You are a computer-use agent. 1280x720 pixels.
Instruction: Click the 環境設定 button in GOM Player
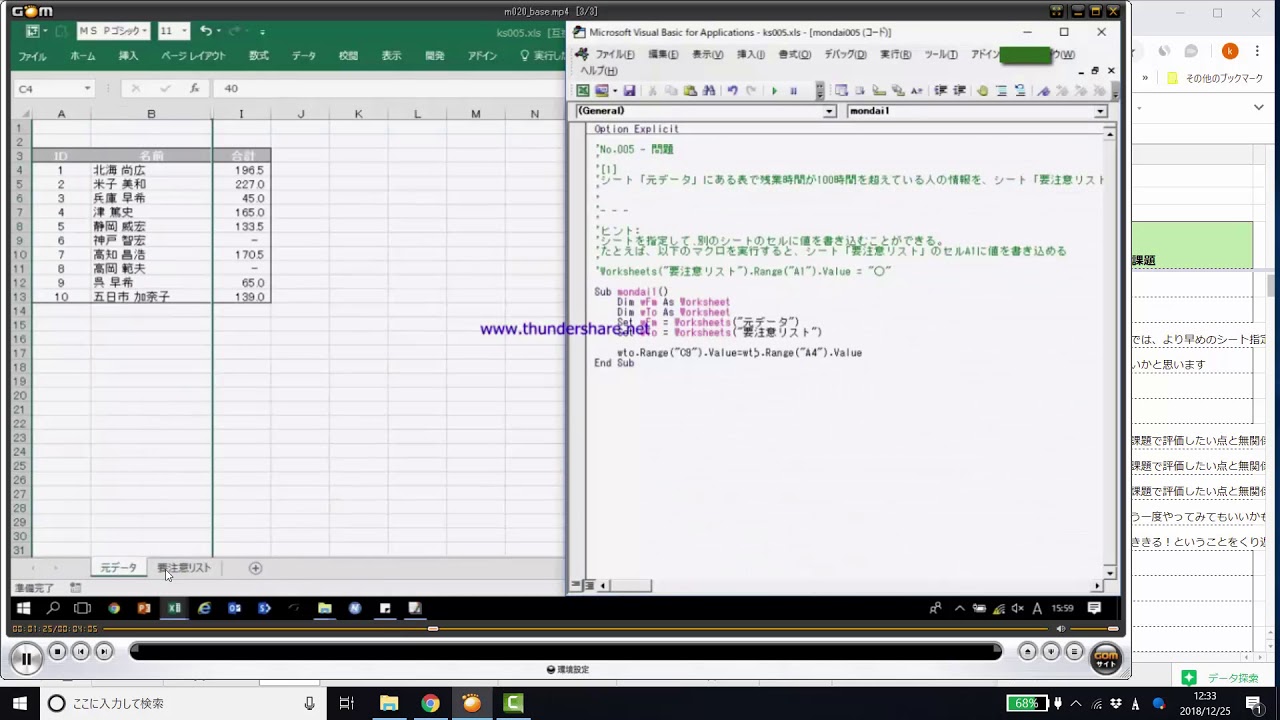[567, 670]
